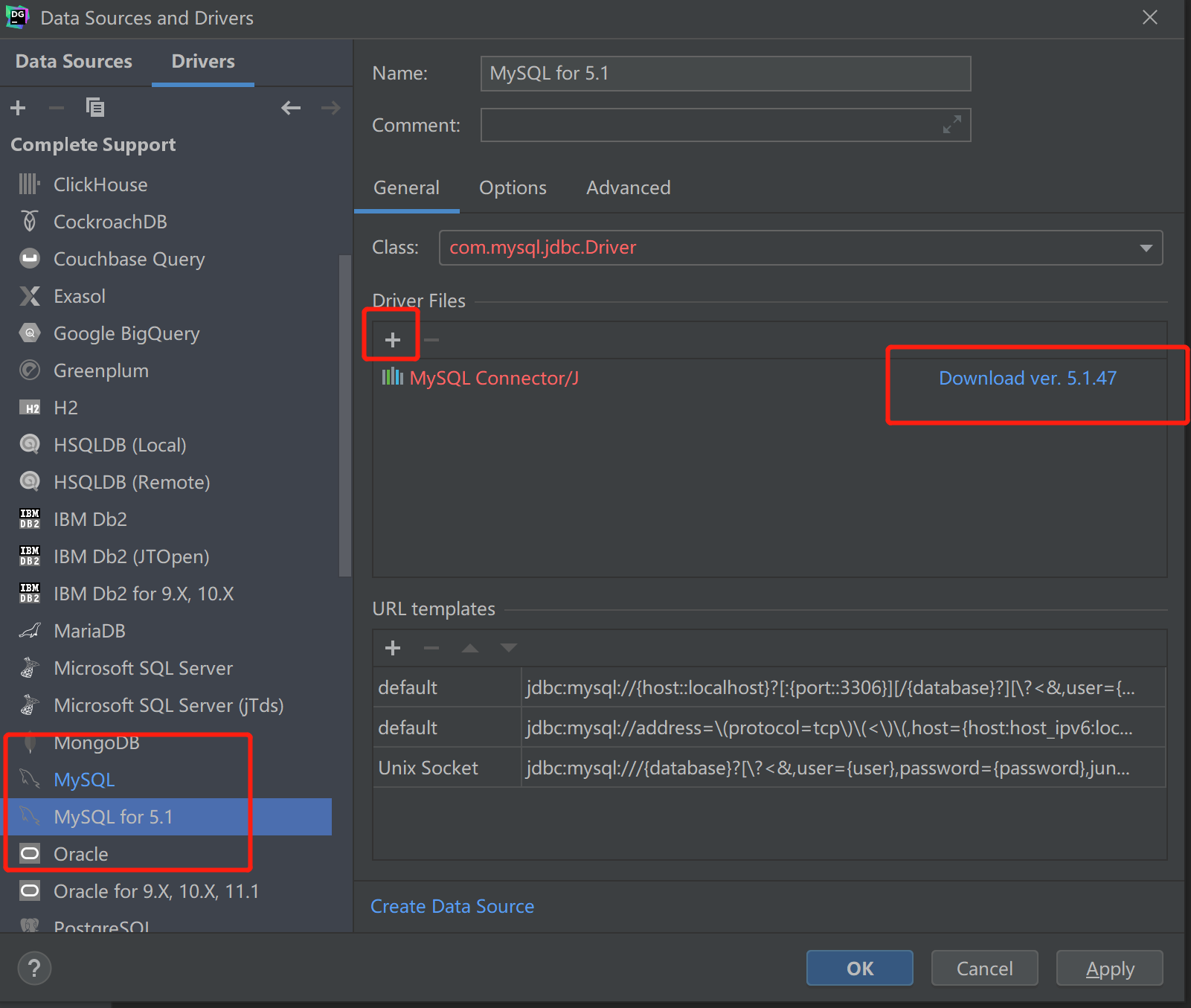
Task: Open help with the question mark
Action: pos(34,968)
